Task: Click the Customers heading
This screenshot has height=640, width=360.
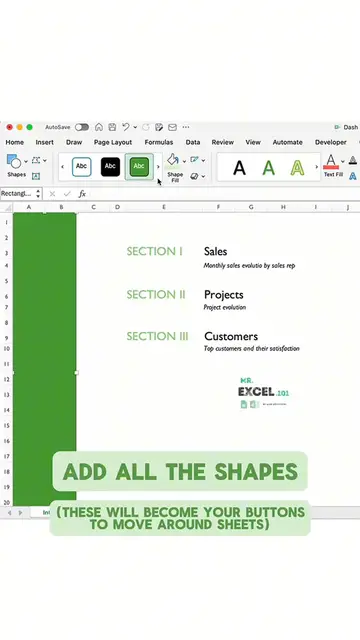Action: point(231,336)
